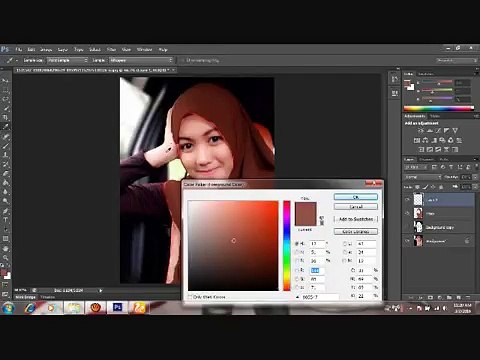Add a Hue/Saturation adjustment
Image resolution: width=480 pixels, height=360 pixels.
417,140
